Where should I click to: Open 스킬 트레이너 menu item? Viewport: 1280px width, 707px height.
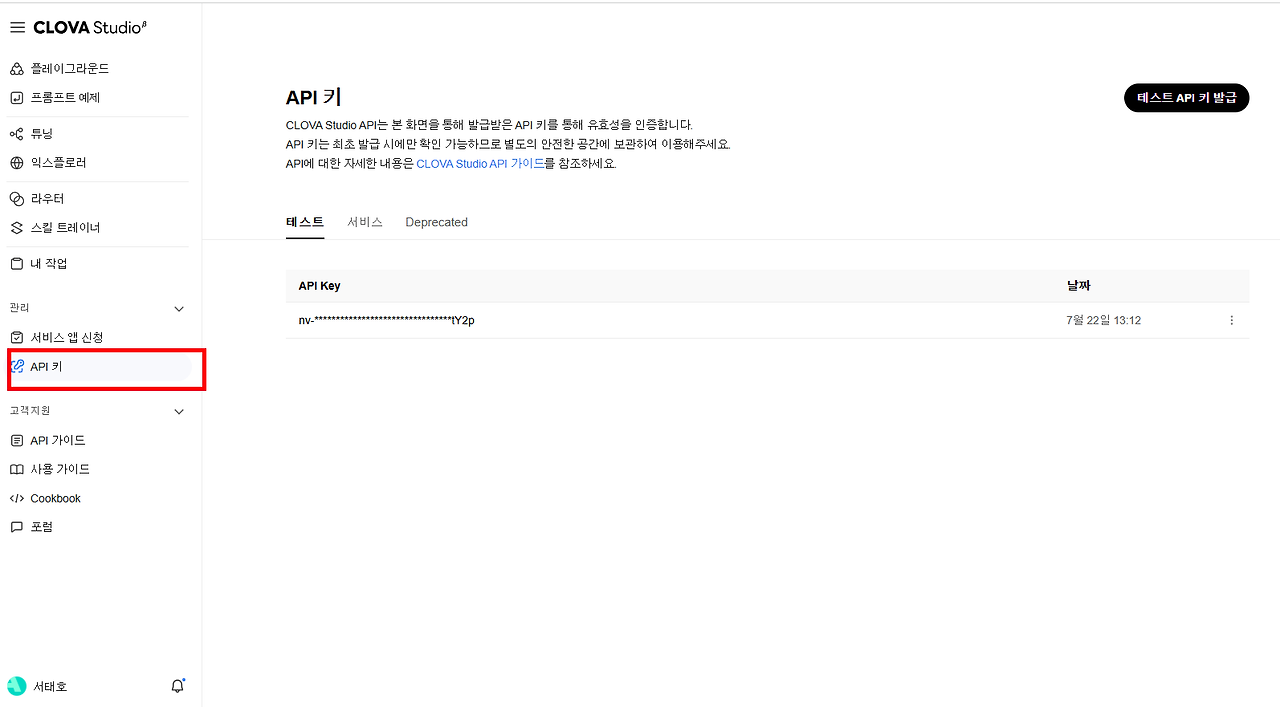click(65, 228)
